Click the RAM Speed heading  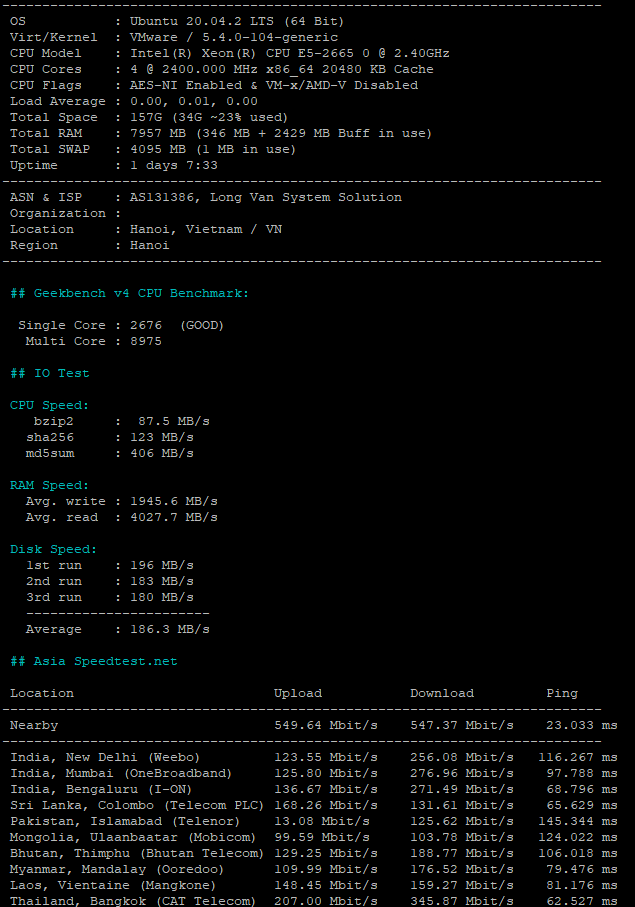pos(49,485)
